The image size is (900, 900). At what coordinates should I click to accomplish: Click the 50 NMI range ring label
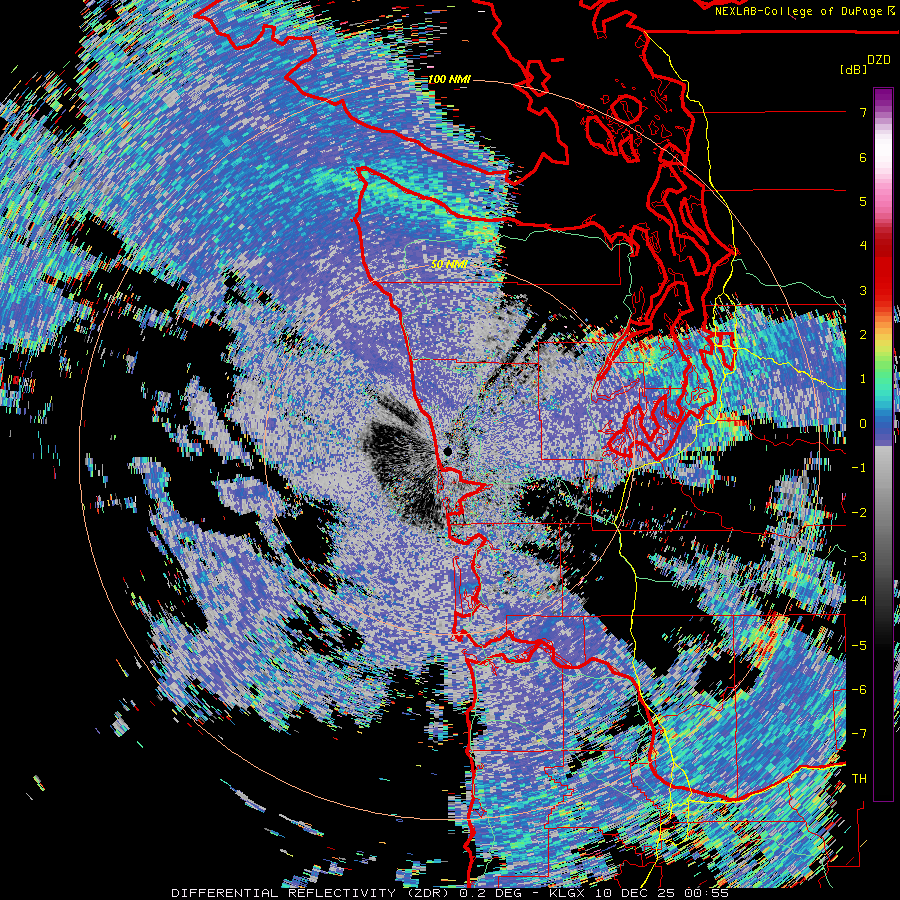tap(449, 265)
